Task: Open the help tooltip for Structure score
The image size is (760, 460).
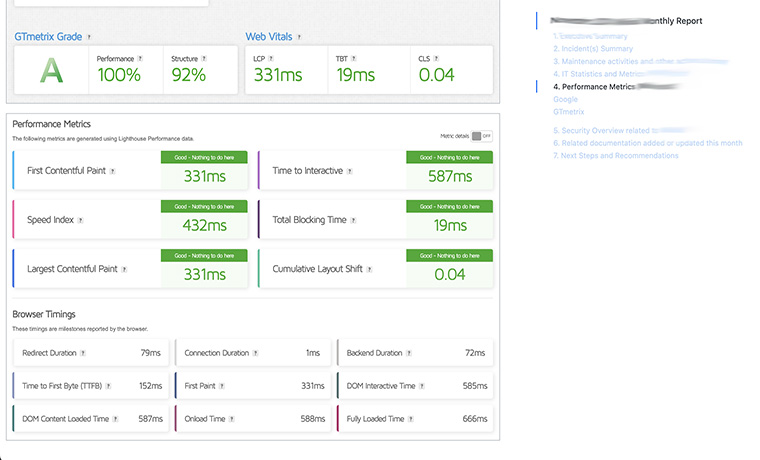Action: coord(205,59)
